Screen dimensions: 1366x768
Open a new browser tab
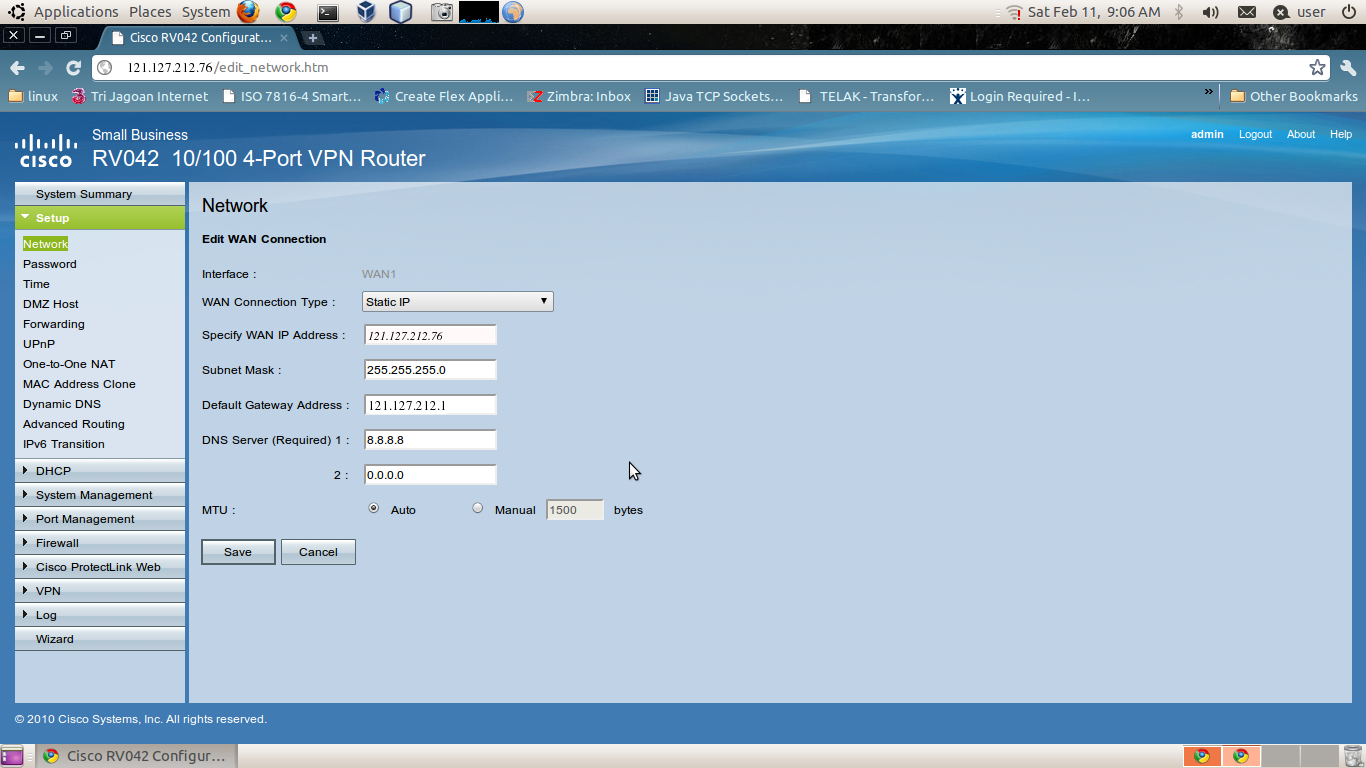pos(313,38)
